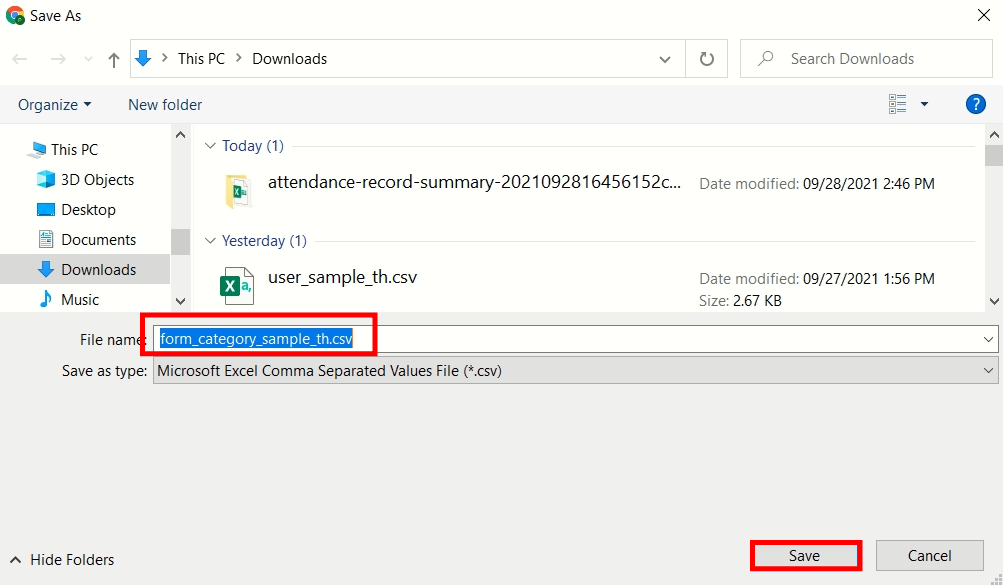Cancel the Save As dialog

pyautogui.click(x=929, y=556)
